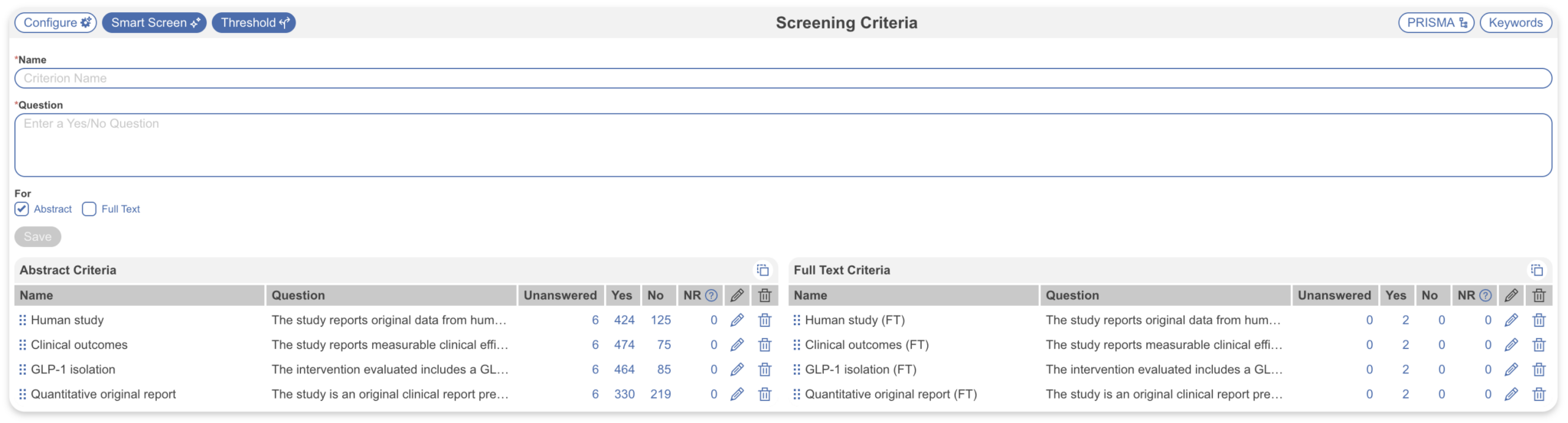The height and width of the screenshot is (423, 1568).
Task: Open the 424 Yes count for Human study
Action: [x=624, y=321]
